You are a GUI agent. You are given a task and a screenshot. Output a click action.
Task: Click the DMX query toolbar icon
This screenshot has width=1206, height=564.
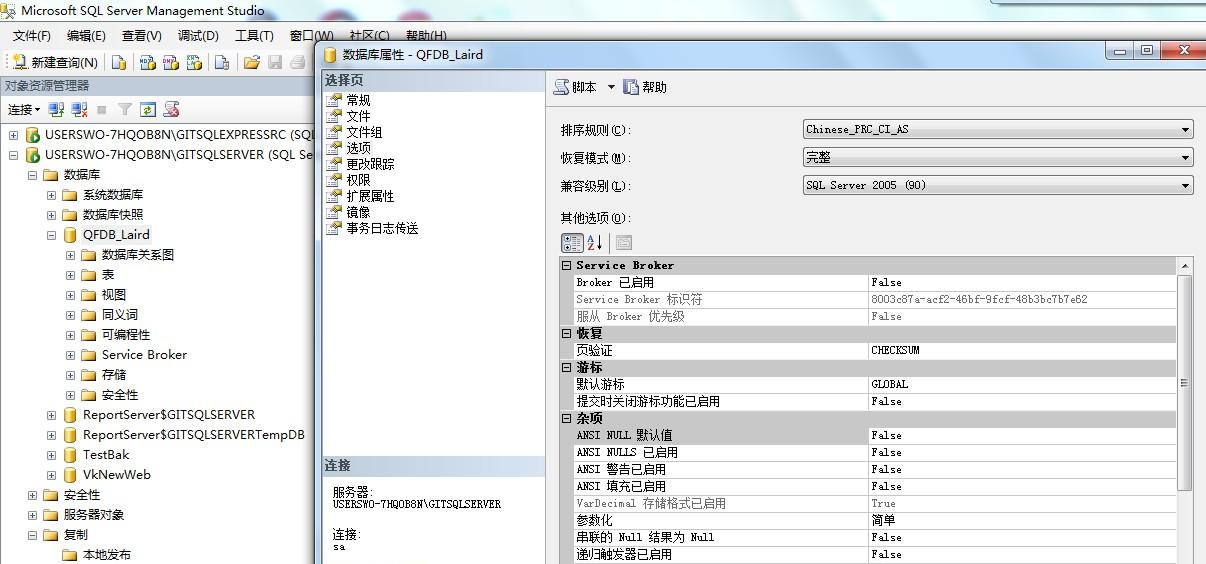point(171,62)
